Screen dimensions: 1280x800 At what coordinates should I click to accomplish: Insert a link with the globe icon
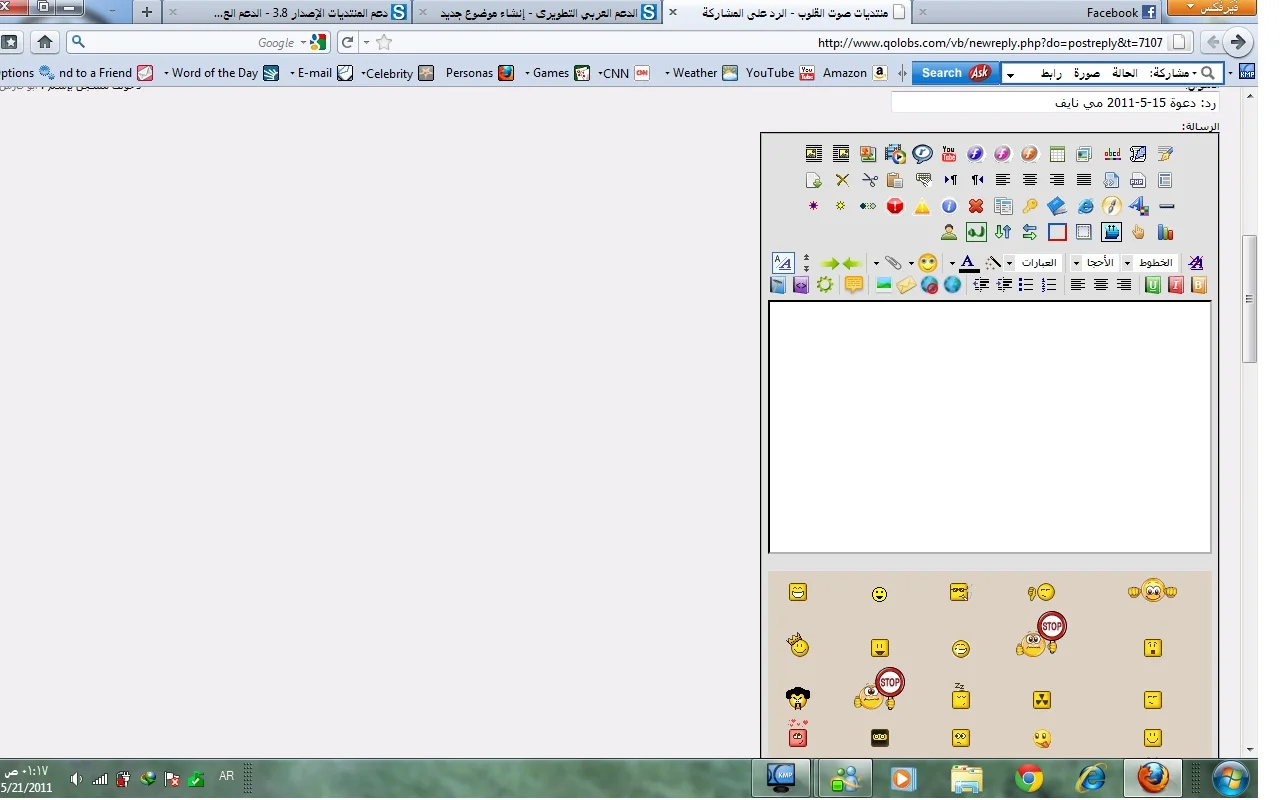952,285
